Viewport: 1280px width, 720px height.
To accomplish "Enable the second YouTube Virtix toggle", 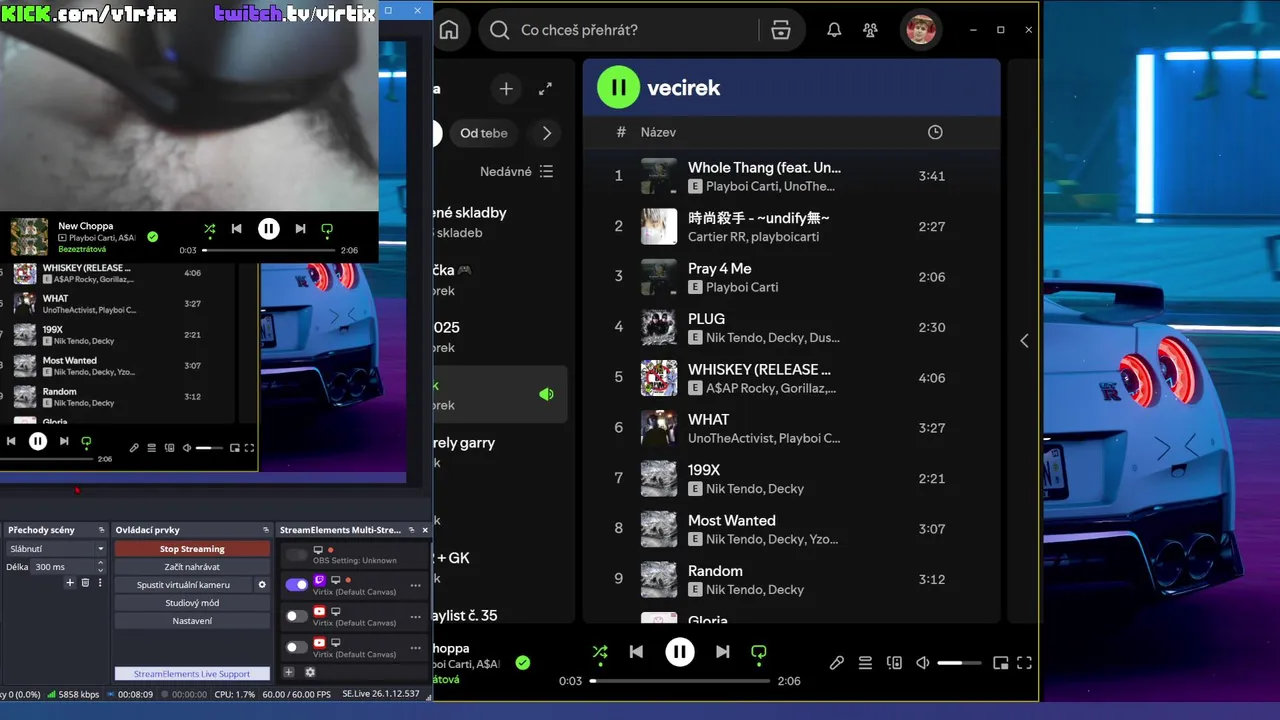I will [297, 647].
